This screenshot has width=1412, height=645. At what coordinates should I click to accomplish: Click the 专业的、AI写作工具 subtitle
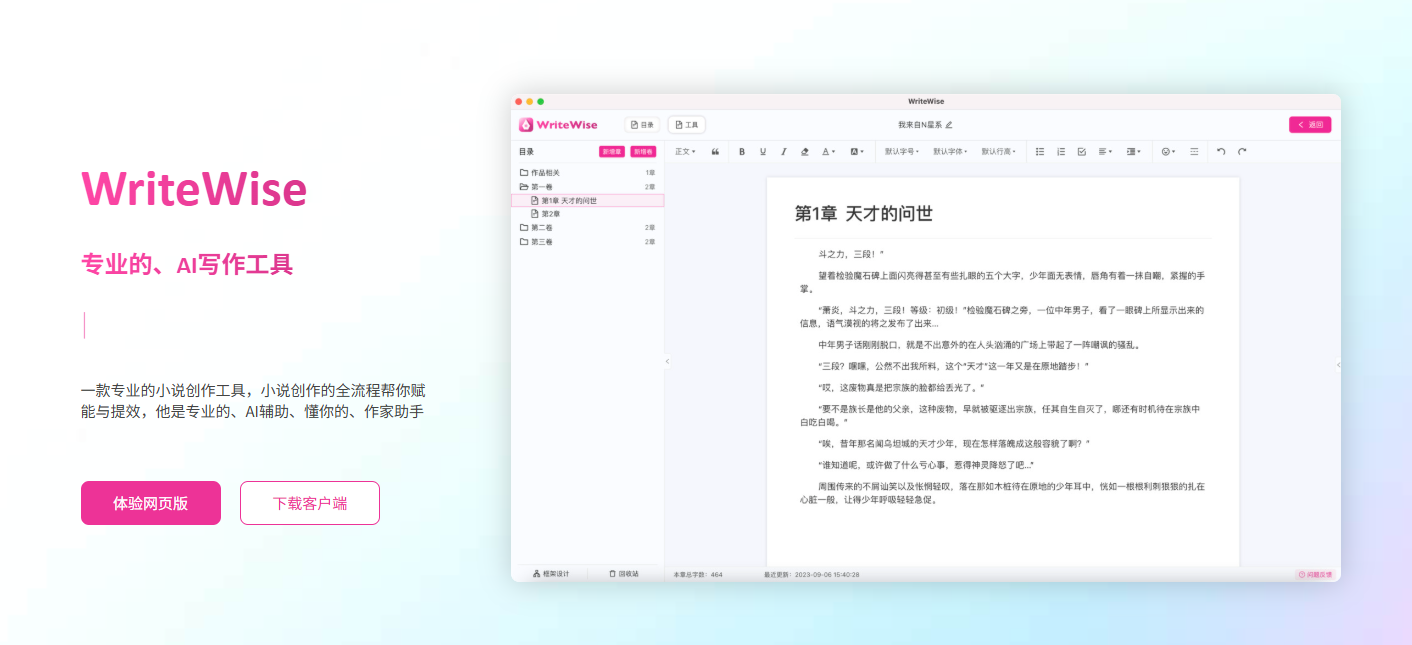coord(187,265)
